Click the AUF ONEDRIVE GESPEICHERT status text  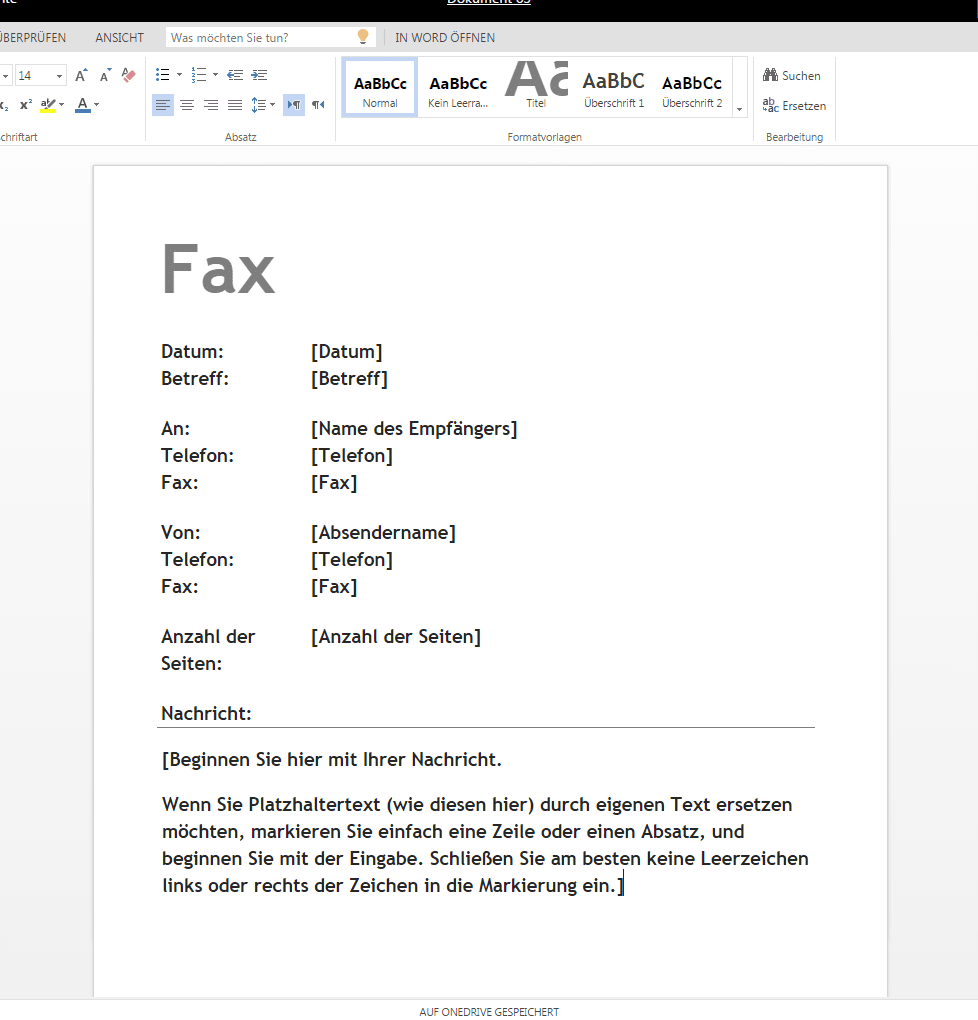coord(489,1012)
